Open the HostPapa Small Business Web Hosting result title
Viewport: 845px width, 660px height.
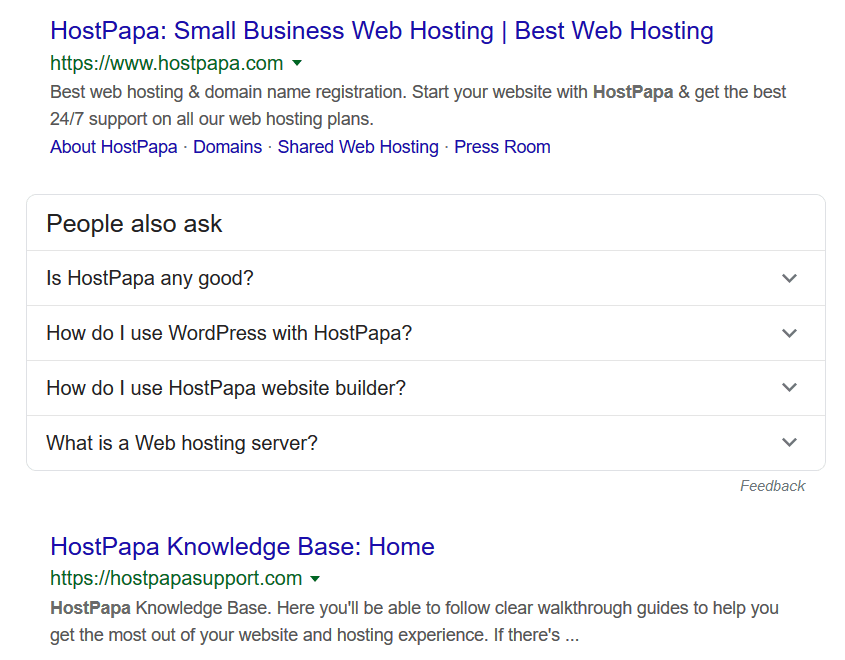(382, 31)
